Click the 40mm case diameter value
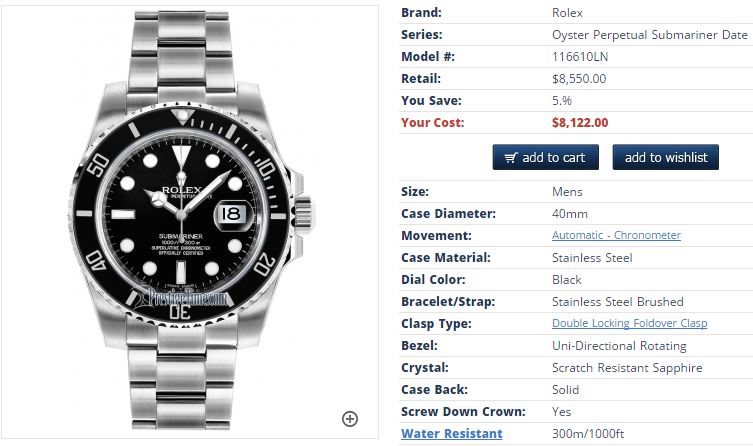This screenshot has height=446, width=753. pyautogui.click(x=569, y=213)
